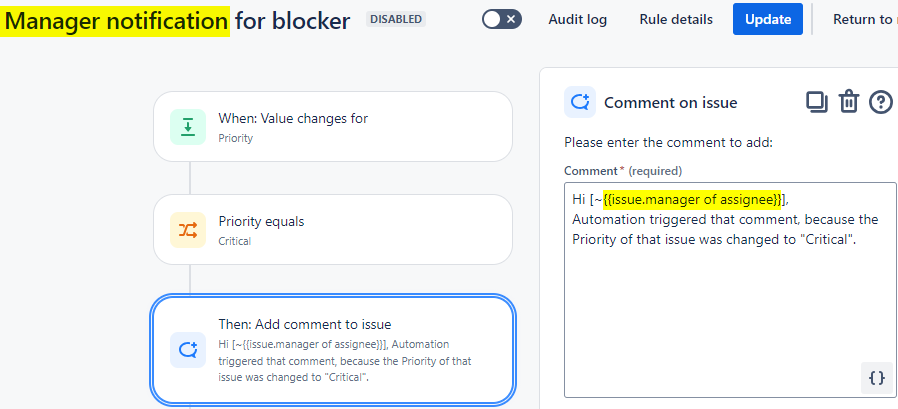Image resolution: width=898 pixels, height=409 pixels.
Task: Open help for Comment on issue
Action: pyautogui.click(x=880, y=102)
